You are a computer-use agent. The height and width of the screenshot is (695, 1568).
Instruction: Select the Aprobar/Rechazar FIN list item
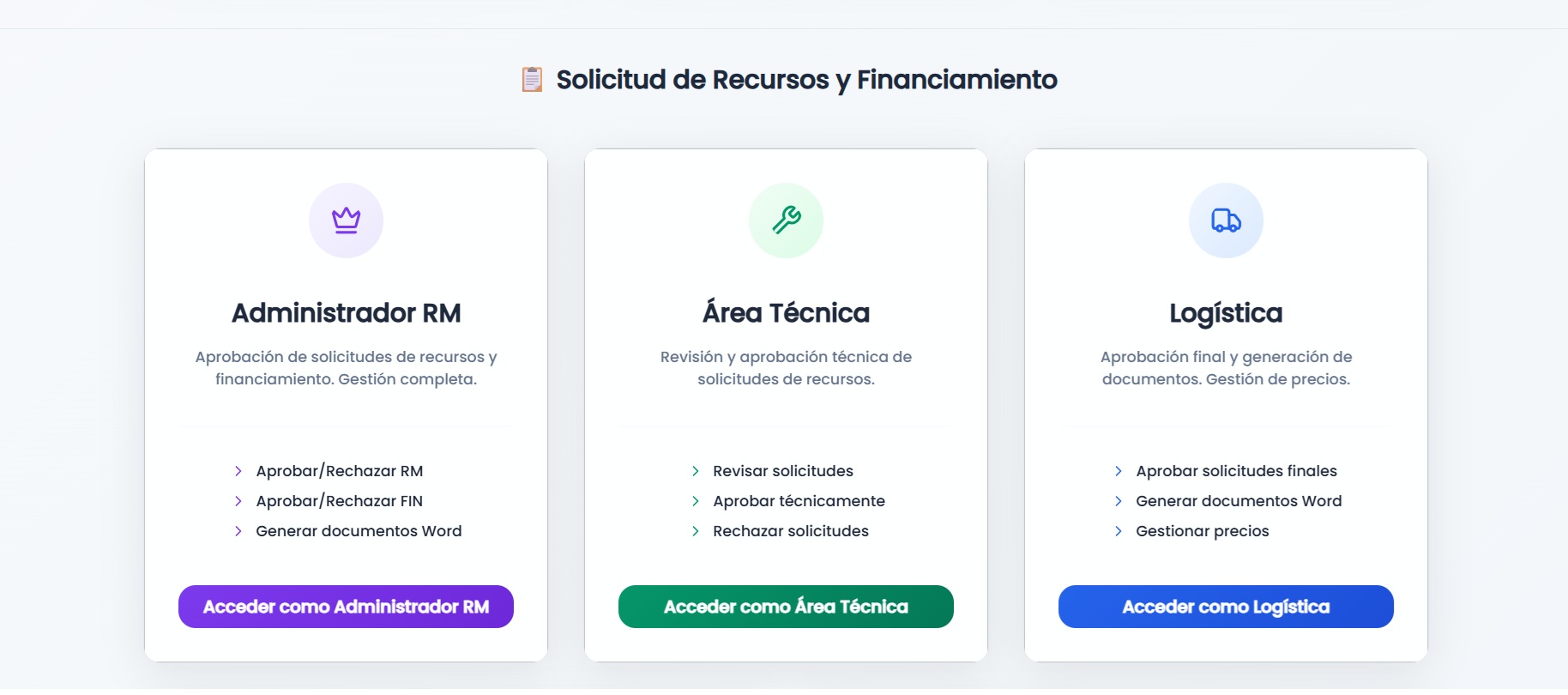point(339,501)
